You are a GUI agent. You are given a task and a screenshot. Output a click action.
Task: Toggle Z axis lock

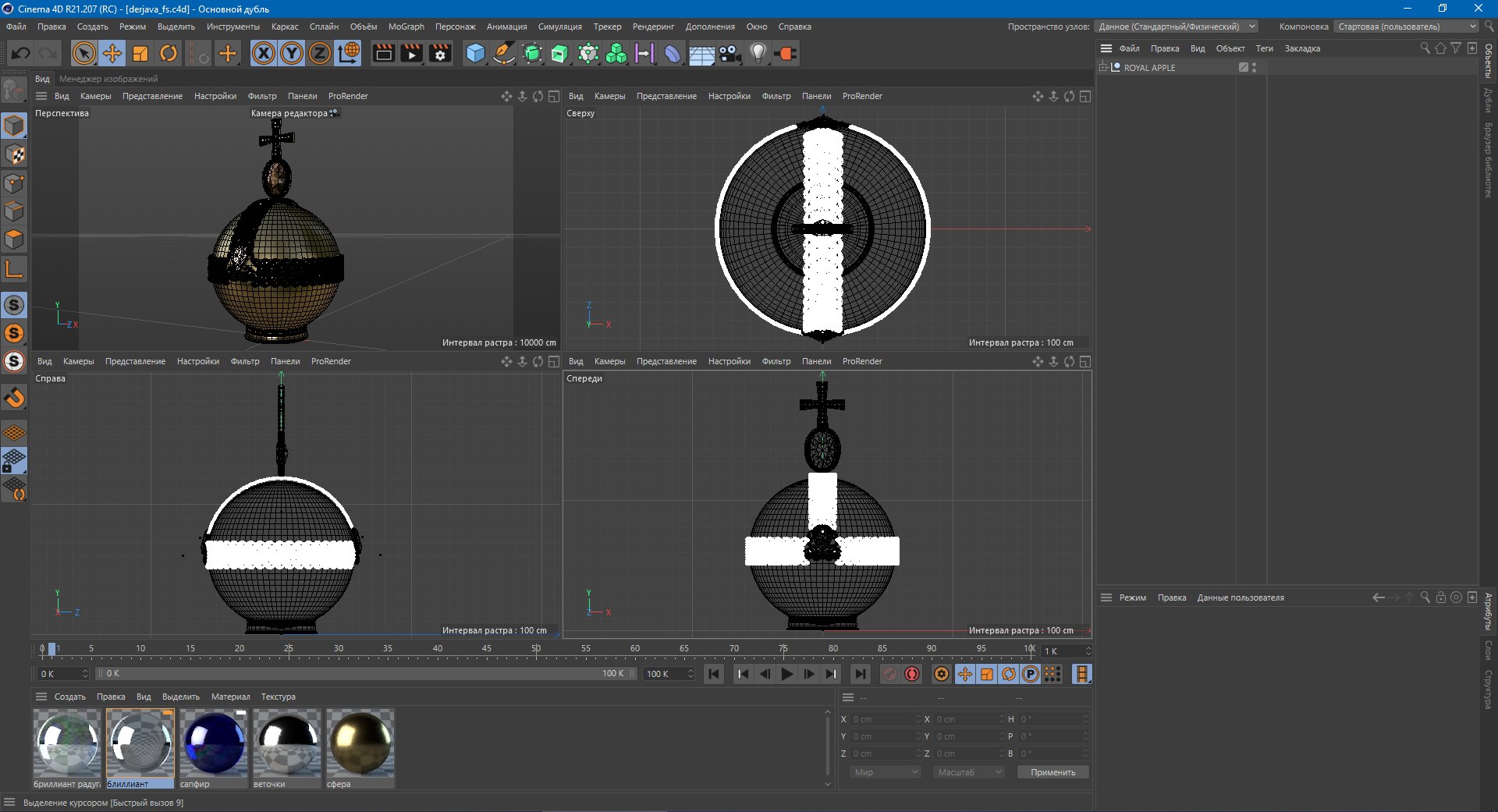[x=320, y=53]
